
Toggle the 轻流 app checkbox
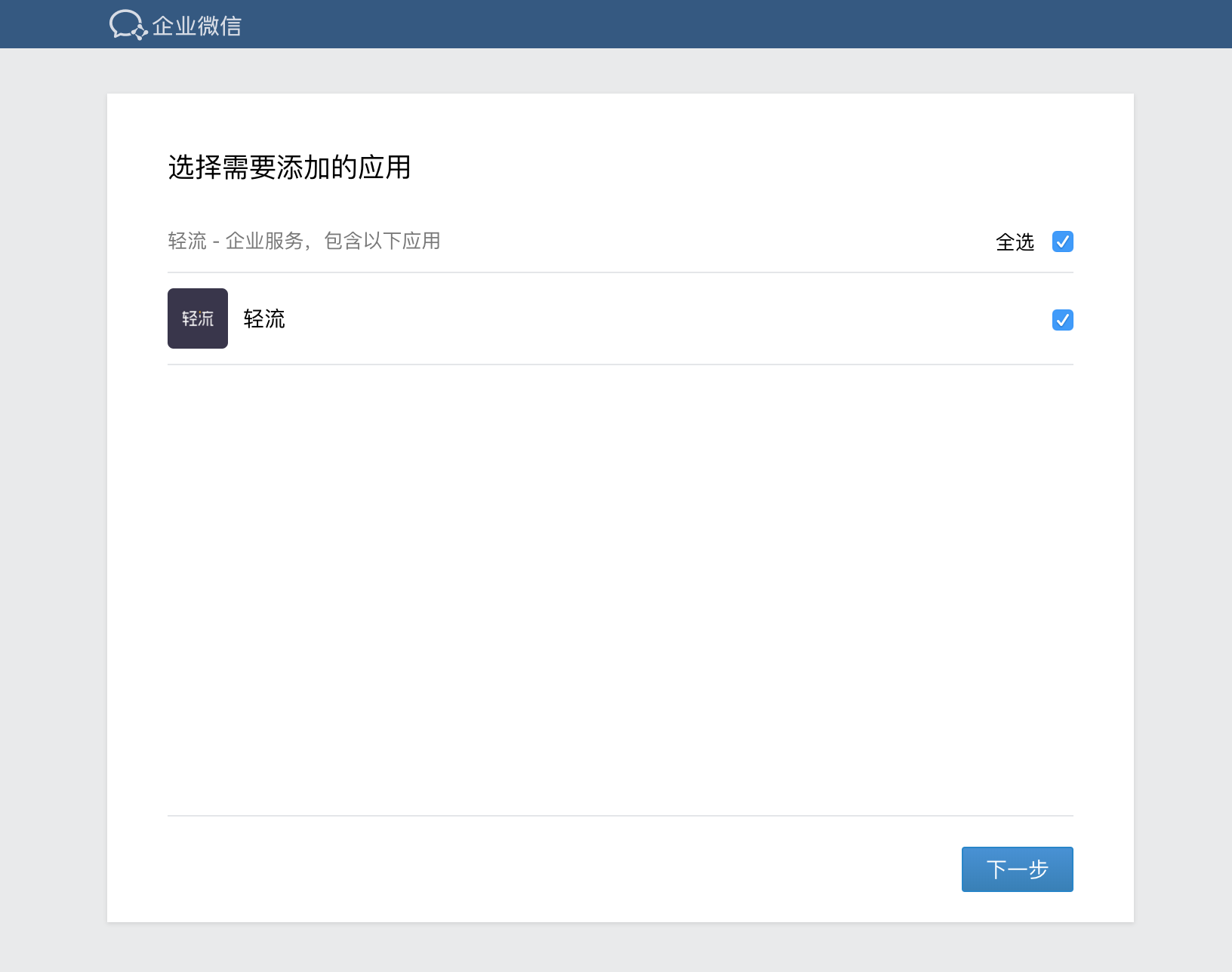point(1063,320)
